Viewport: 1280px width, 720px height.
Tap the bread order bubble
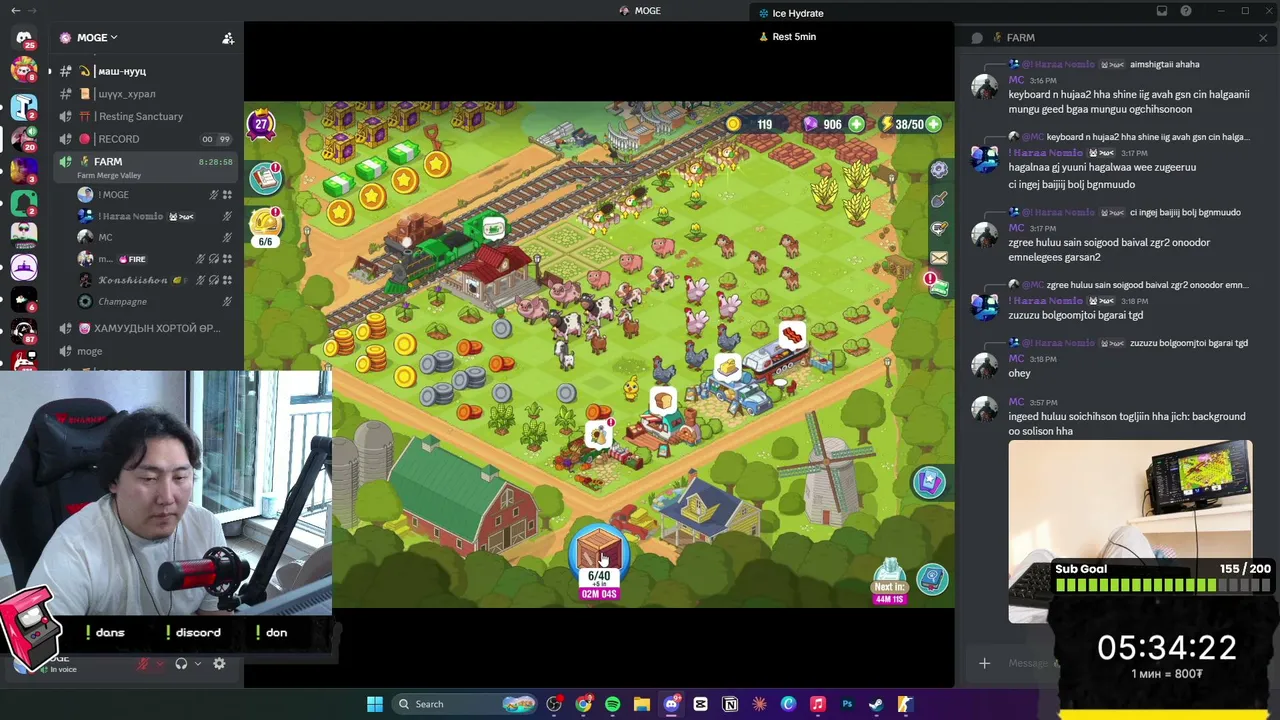coord(662,402)
